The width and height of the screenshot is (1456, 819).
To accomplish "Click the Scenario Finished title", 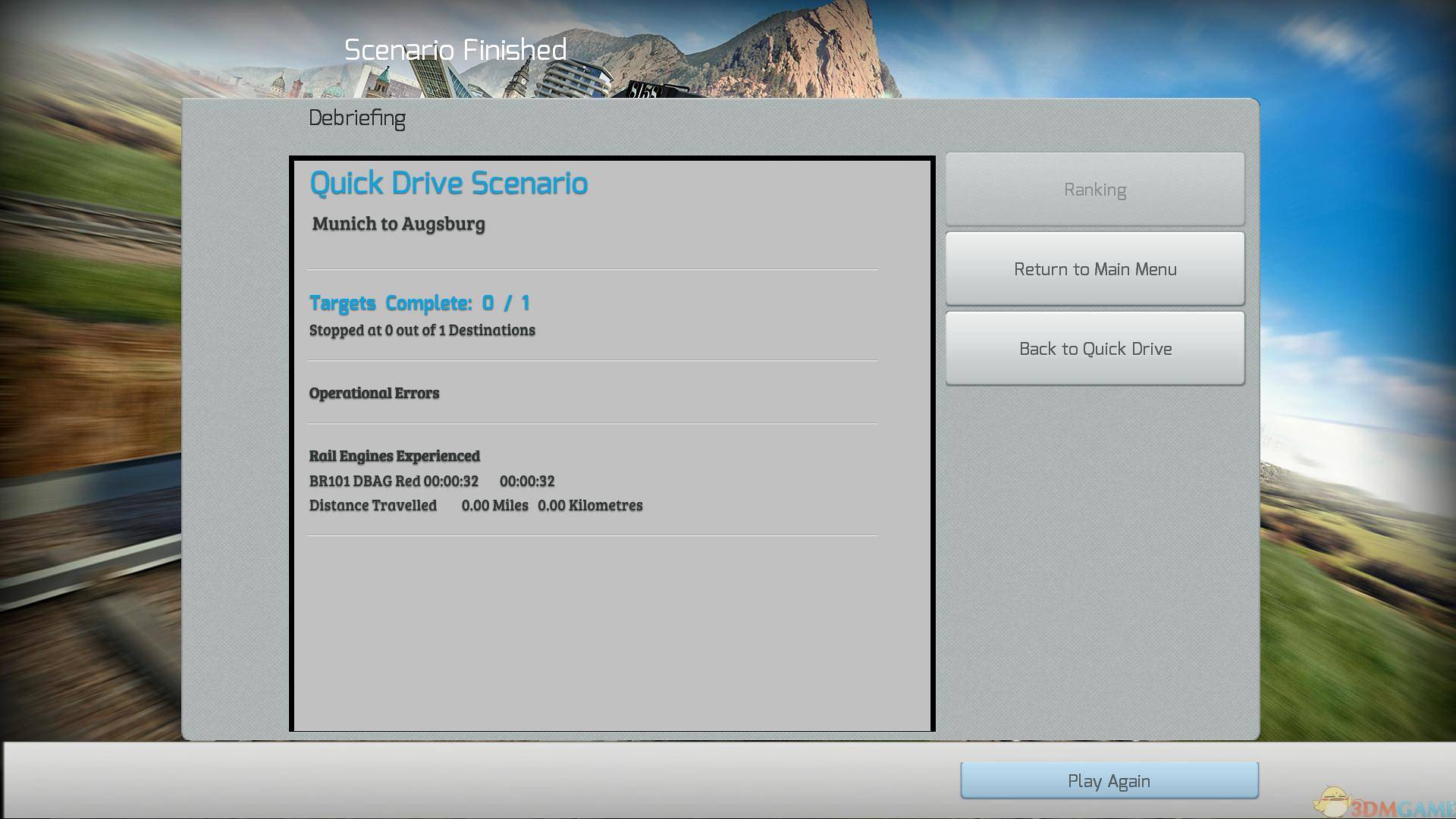I will coord(455,50).
